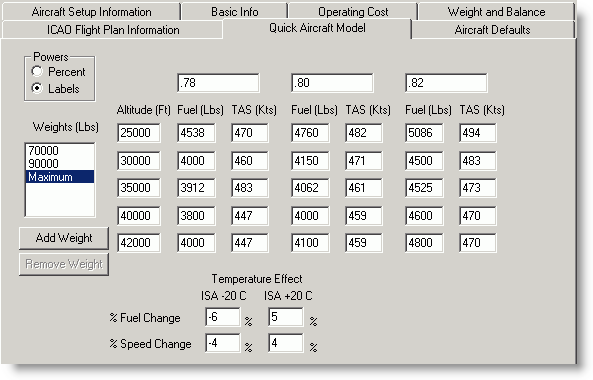Click the Add Weight button

click(x=64, y=238)
